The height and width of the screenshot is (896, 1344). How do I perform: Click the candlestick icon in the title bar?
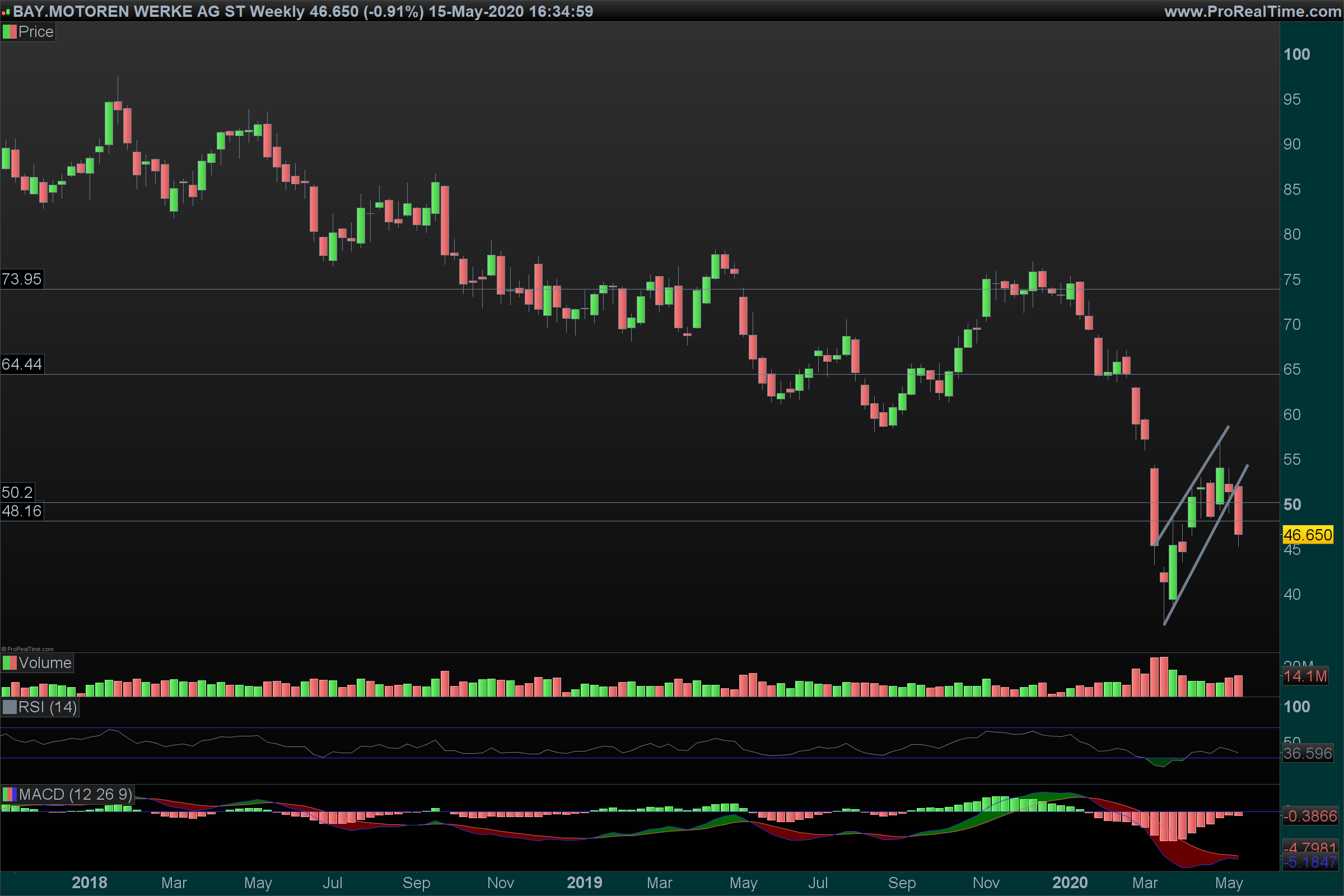pos(6,11)
